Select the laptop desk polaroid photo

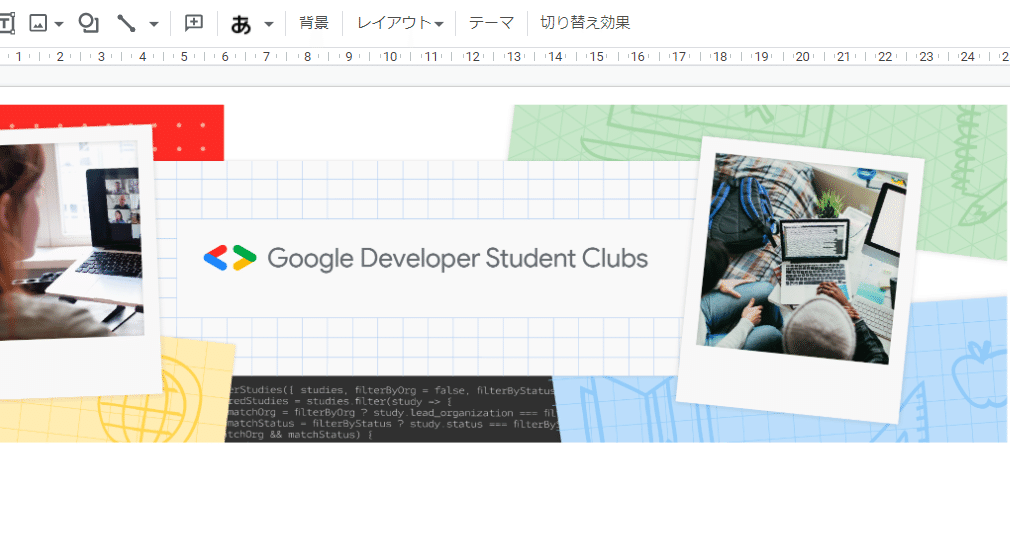pos(800,279)
